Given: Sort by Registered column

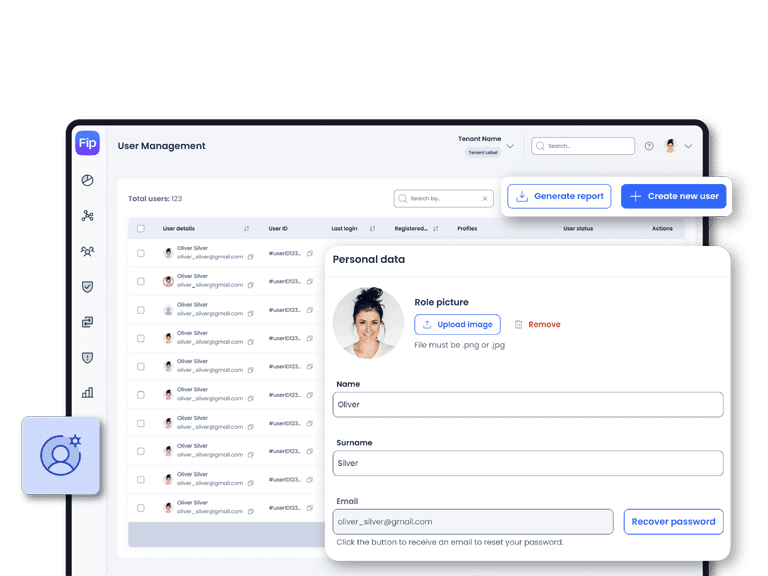Looking at the screenshot, I should [x=435, y=229].
